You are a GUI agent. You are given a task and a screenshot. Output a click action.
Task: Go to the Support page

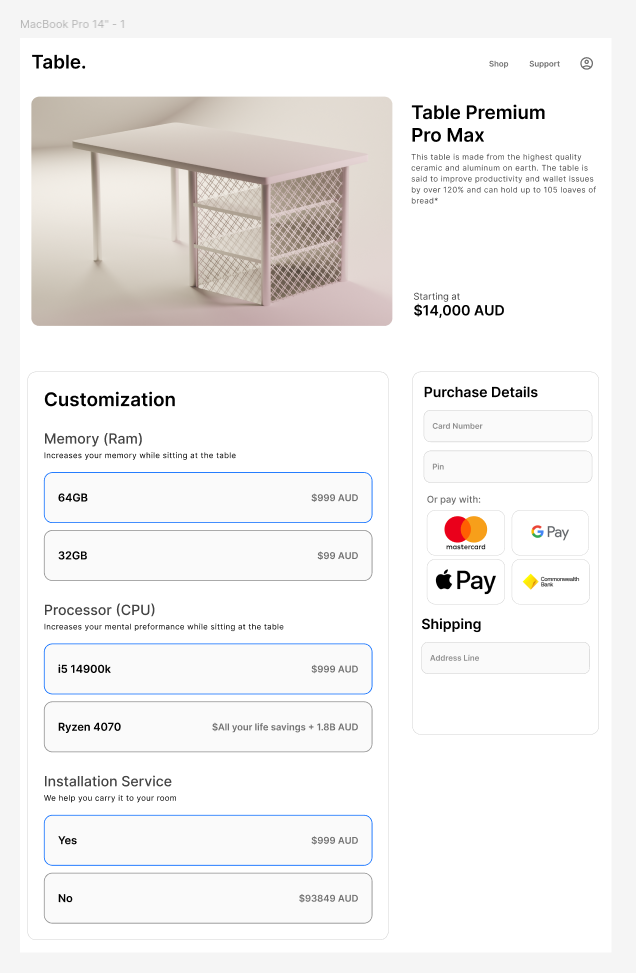tap(544, 64)
